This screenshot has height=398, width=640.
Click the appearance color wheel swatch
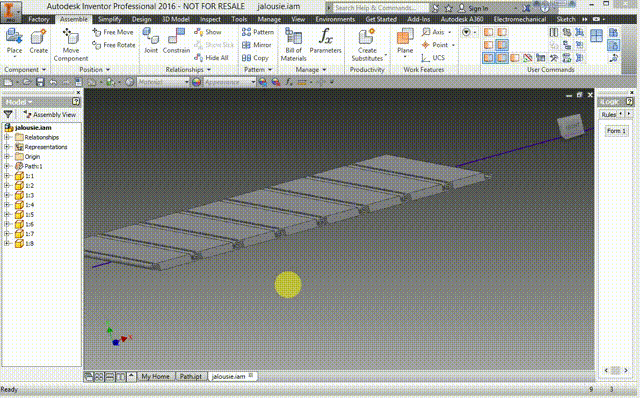(196, 82)
